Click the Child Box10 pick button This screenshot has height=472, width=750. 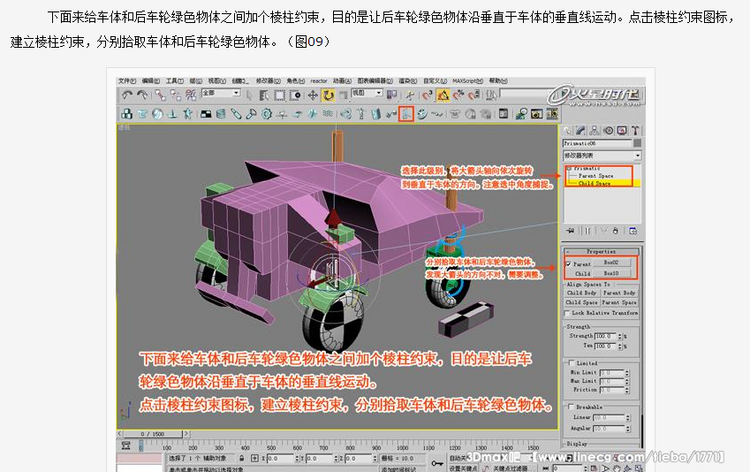[x=614, y=274]
